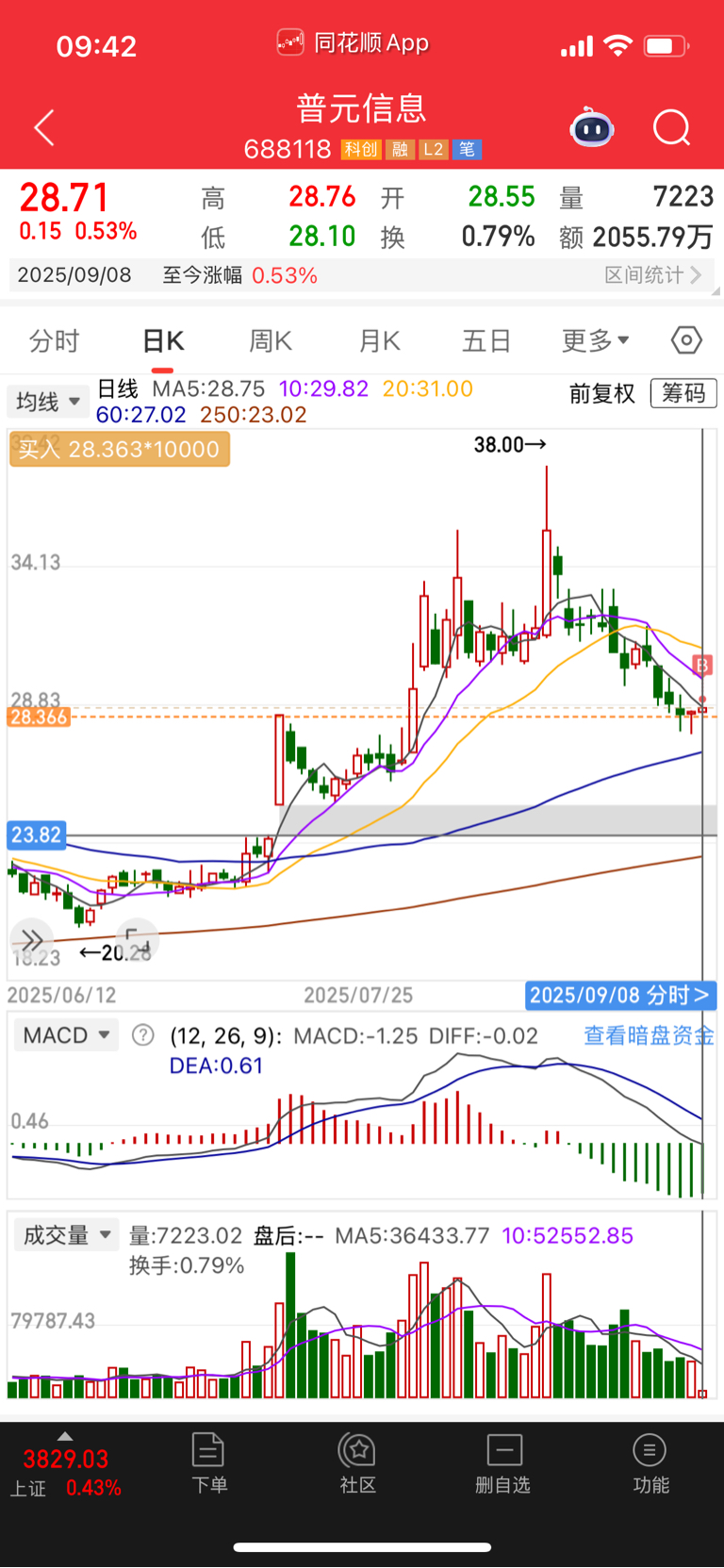Tap the yellow 20:31.00 average value
The image size is (724, 1568).
tap(427, 388)
